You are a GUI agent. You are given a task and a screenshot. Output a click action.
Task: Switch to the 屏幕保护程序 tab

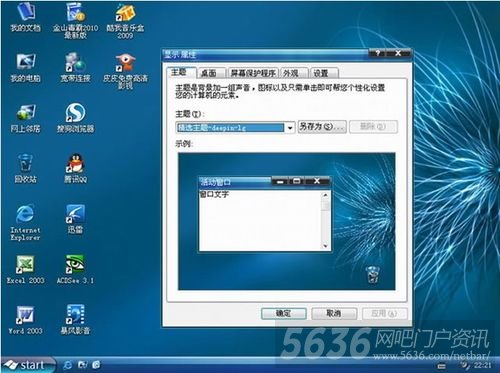(253, 73)
